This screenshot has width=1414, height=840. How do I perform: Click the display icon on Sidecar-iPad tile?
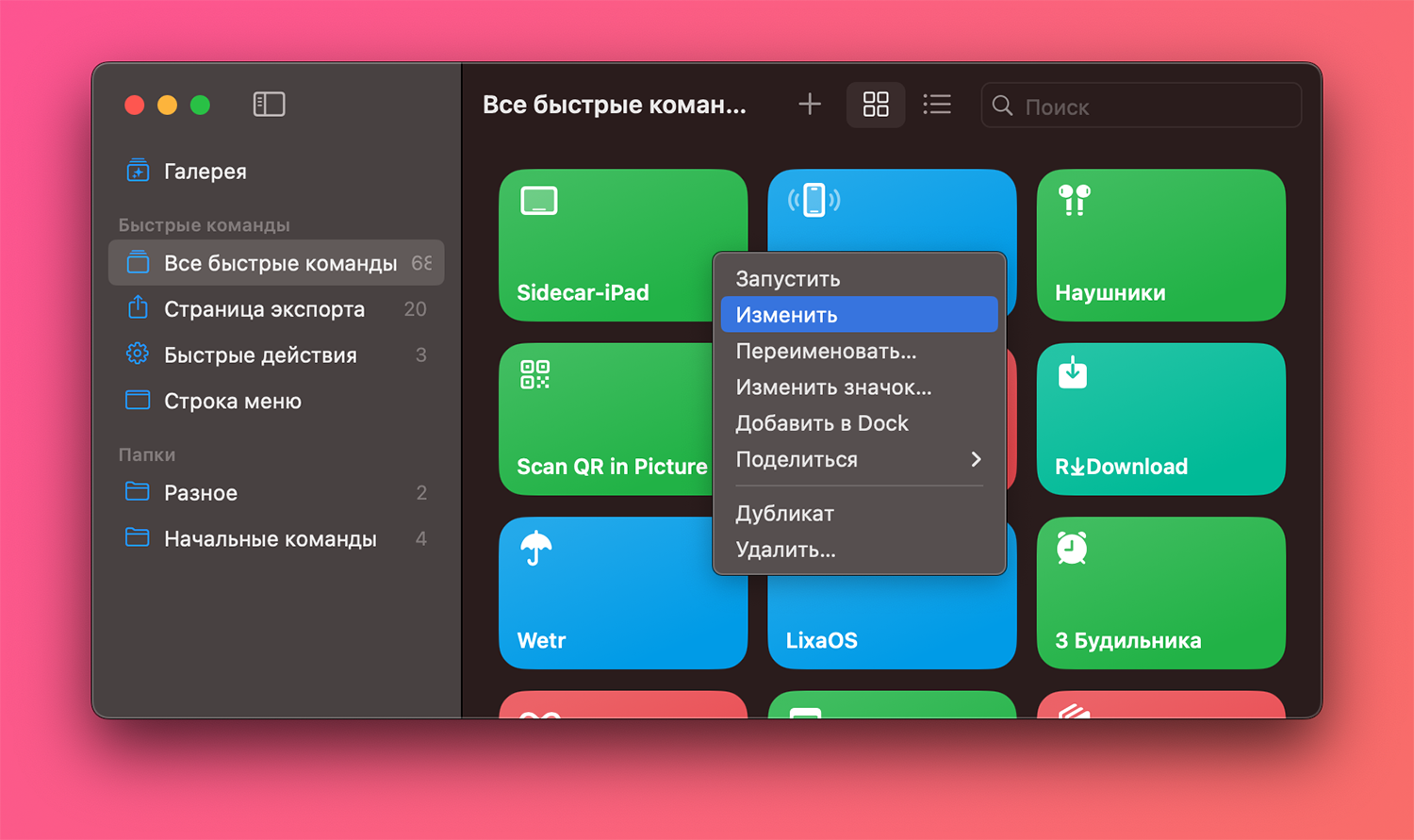tap(539, 201)
